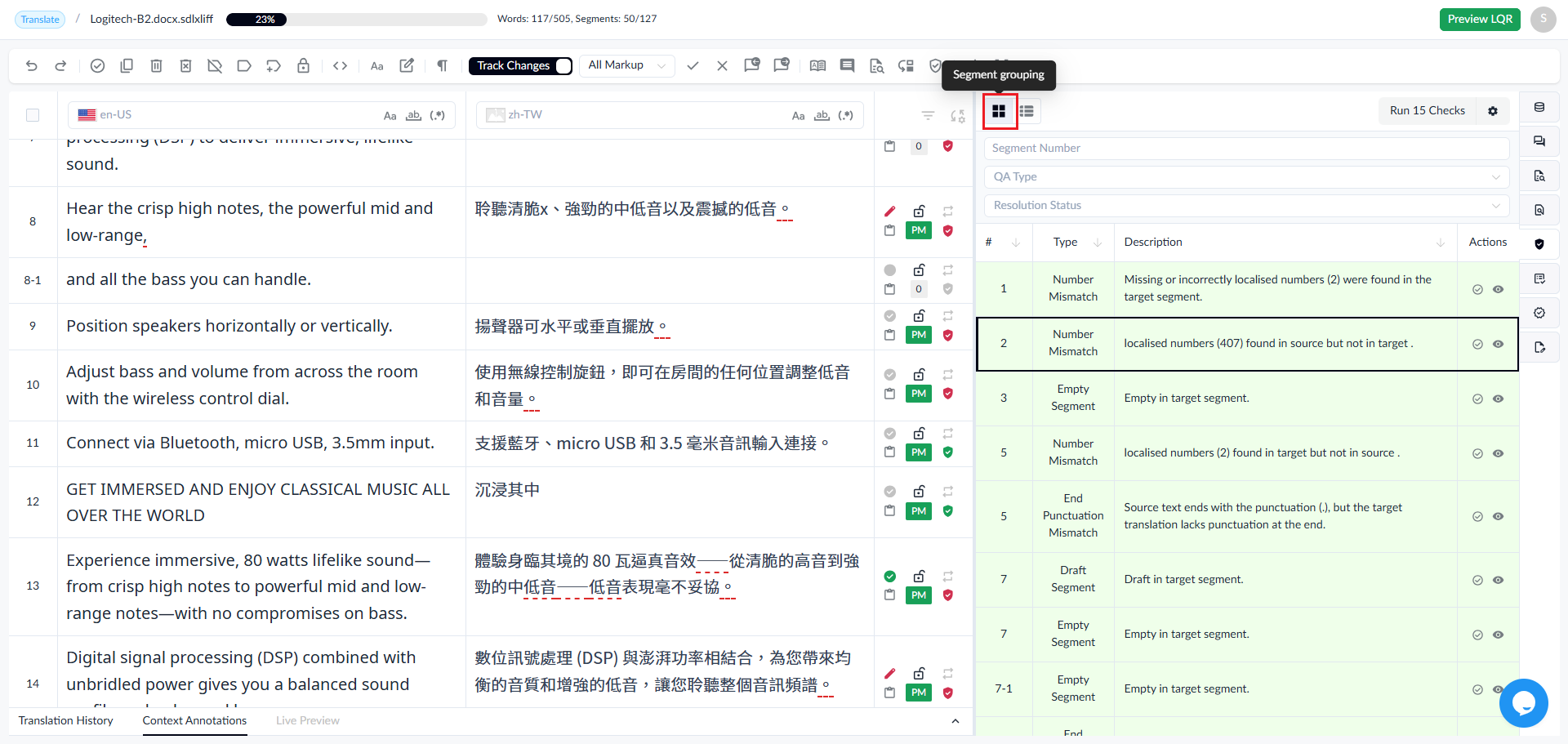Click the database icon in right sidebar
The width and height of the screenshot is (1568, 744).
pyautogui.click(x=1539, y=107)
